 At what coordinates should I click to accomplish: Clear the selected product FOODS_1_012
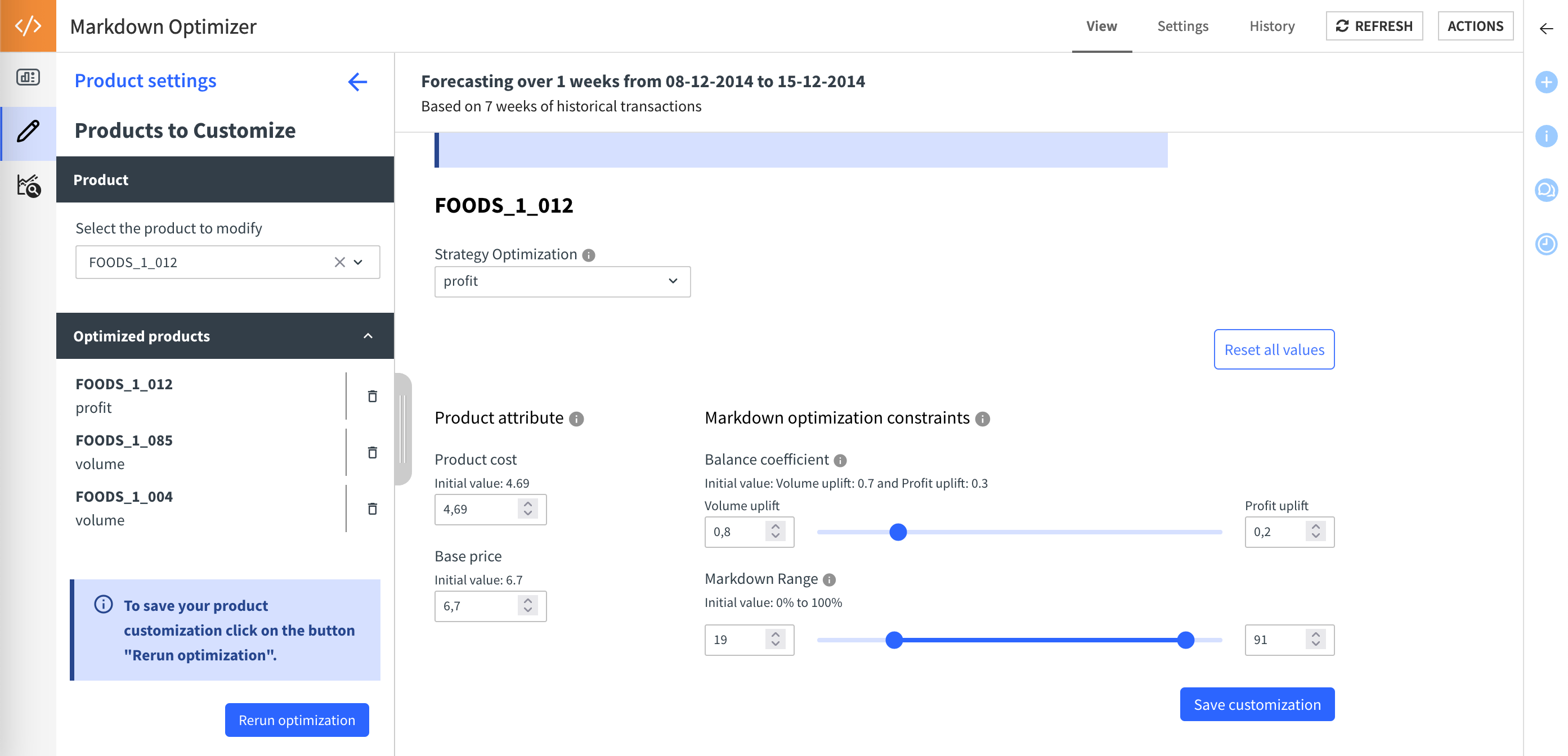(339, 262)
